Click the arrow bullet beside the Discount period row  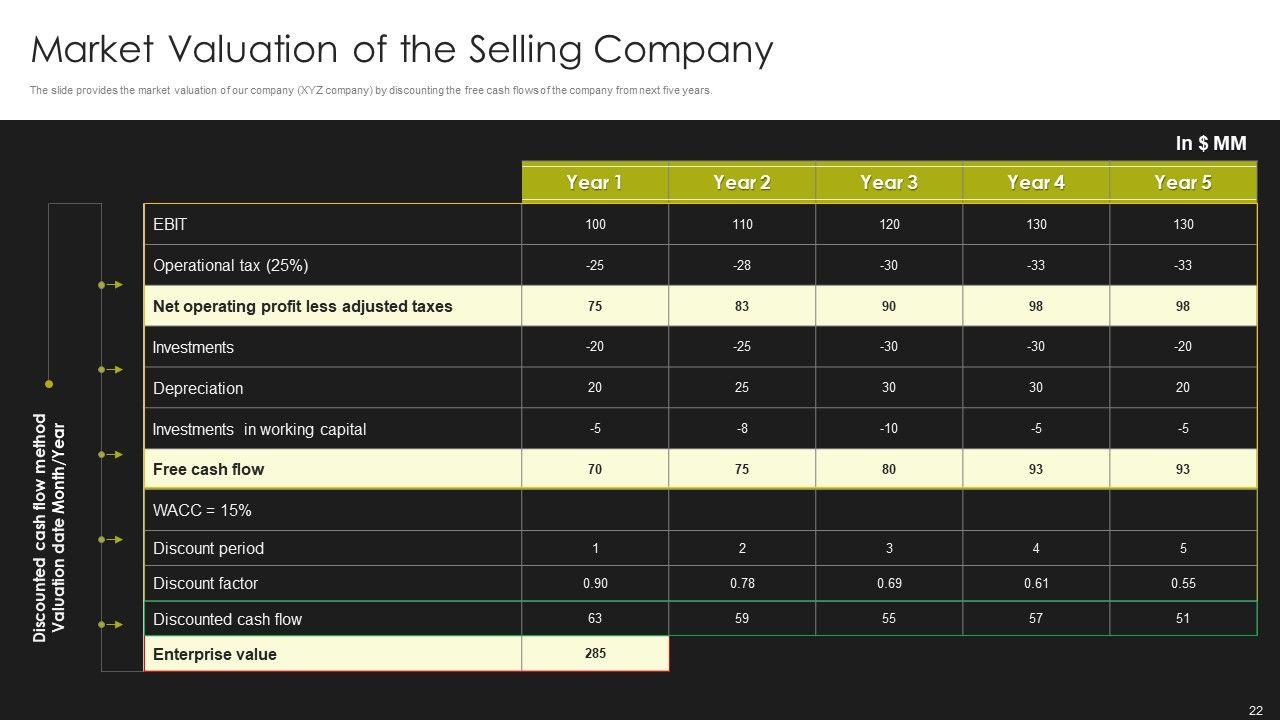[x=111, y=540]
